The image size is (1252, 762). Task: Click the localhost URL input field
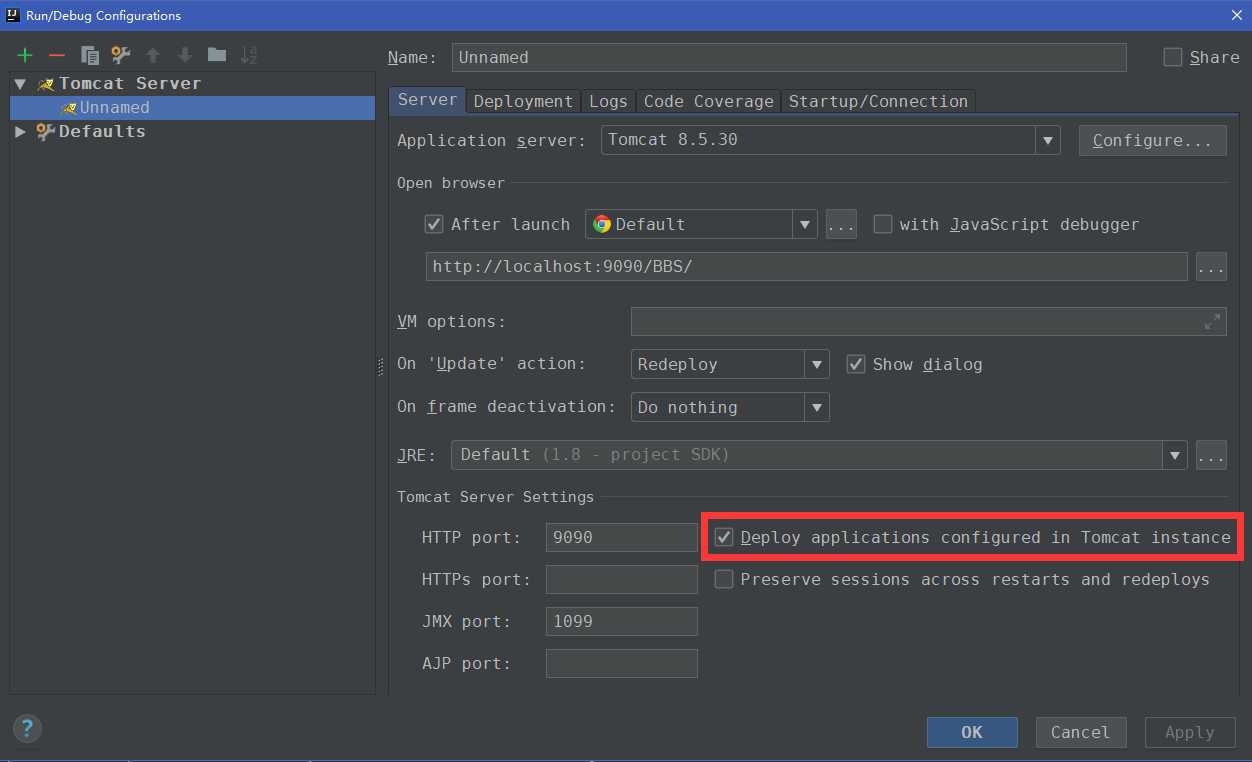tap(807, 267)
